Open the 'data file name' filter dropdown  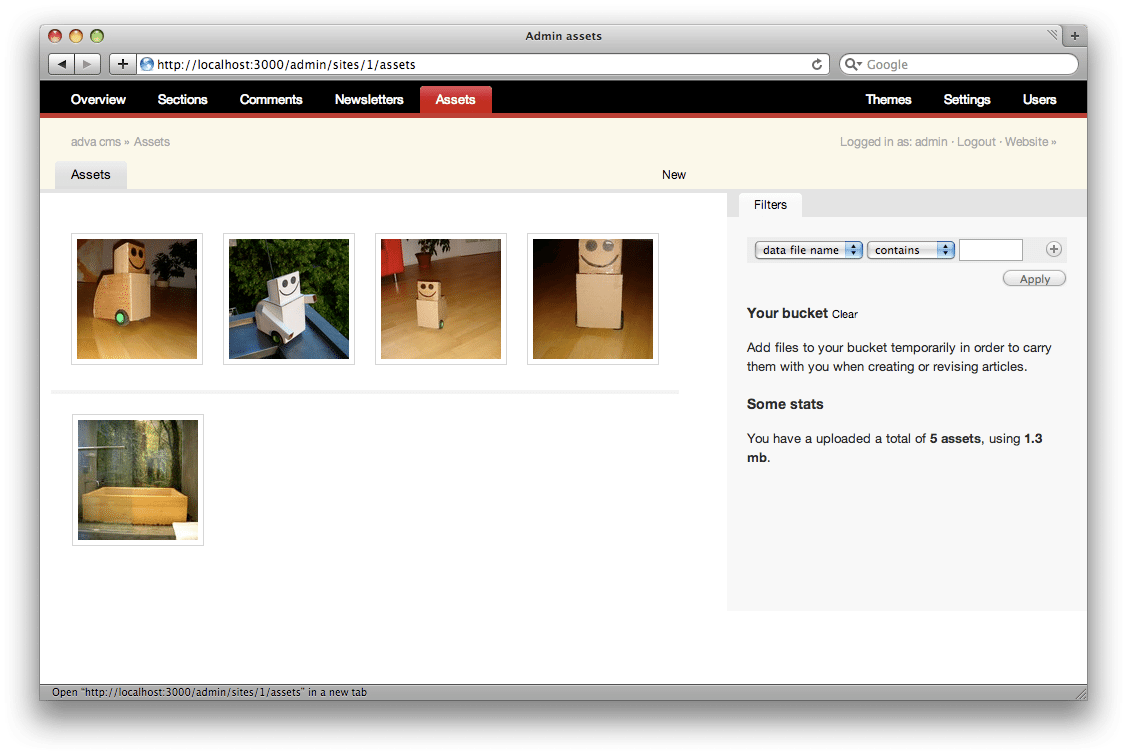click(808, 250)
